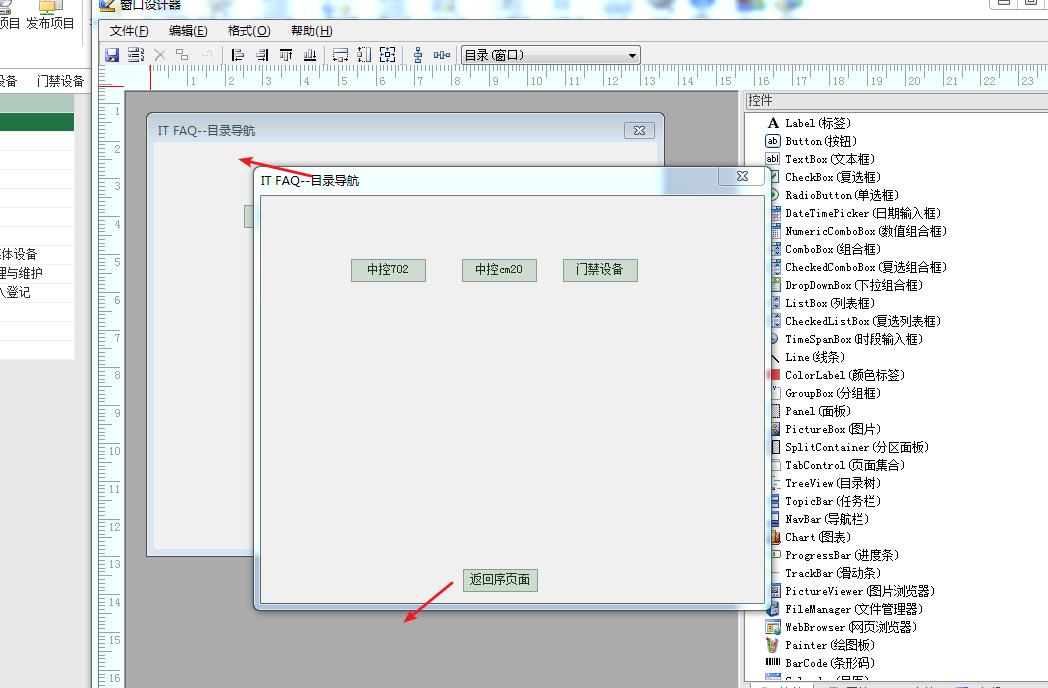Close the front IT FAQ--目录导航 window

click(x=742, y=176)
